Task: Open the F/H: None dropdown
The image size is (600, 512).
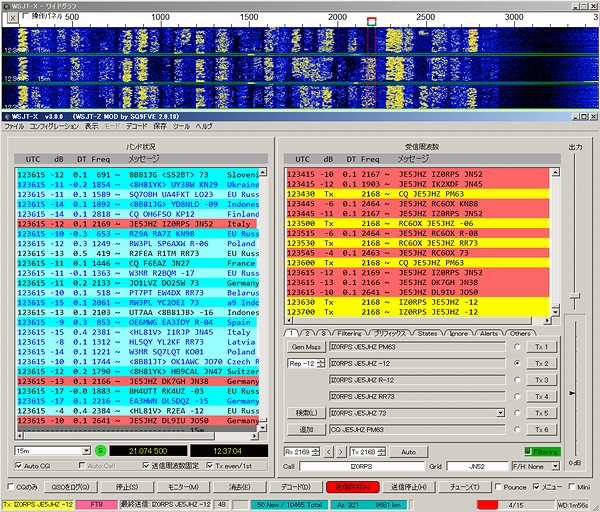Action: click(x=555, y=466)
